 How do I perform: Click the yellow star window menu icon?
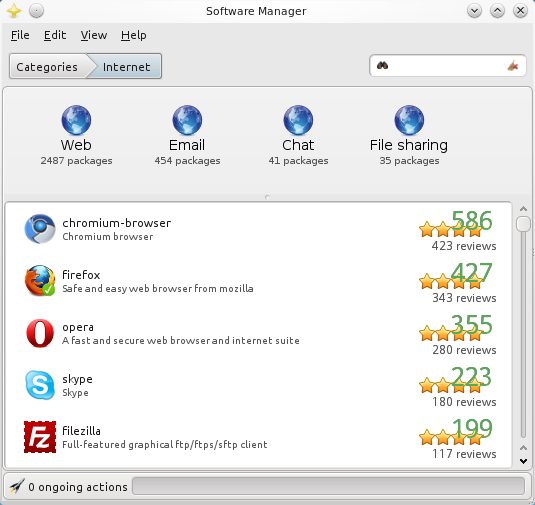[14, 11]
